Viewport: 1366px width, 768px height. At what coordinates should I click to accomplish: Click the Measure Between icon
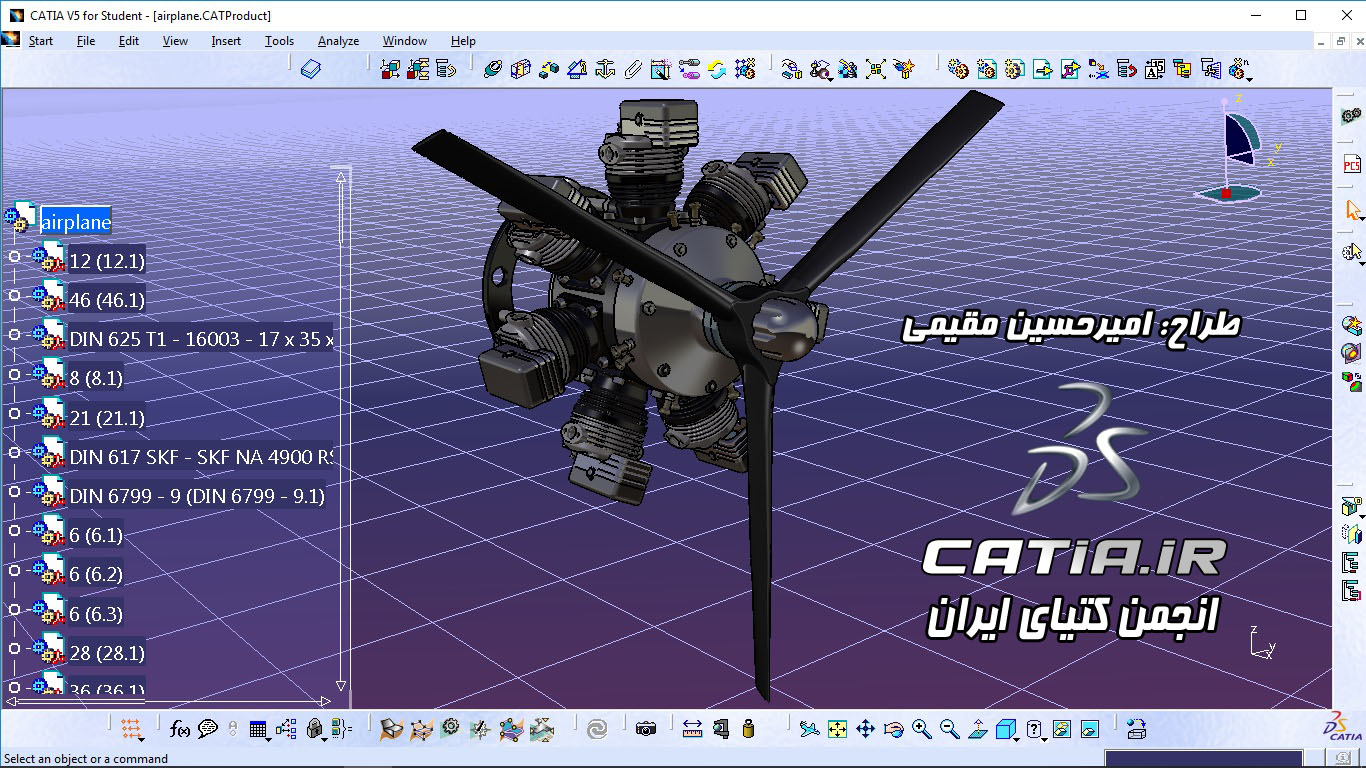(x=692, y=729)
